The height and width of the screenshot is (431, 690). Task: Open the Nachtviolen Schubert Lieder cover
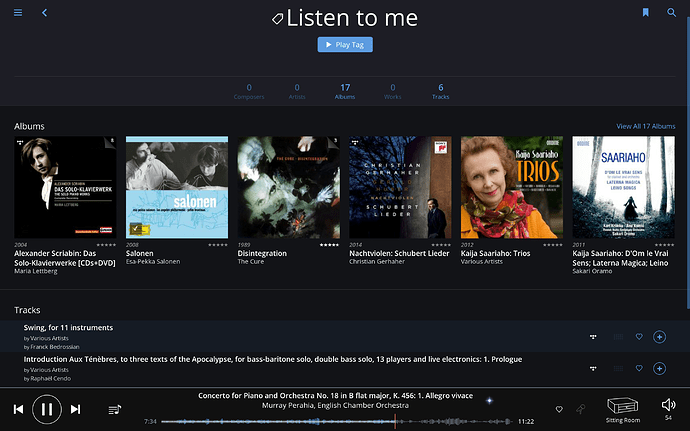click(400, 187)
